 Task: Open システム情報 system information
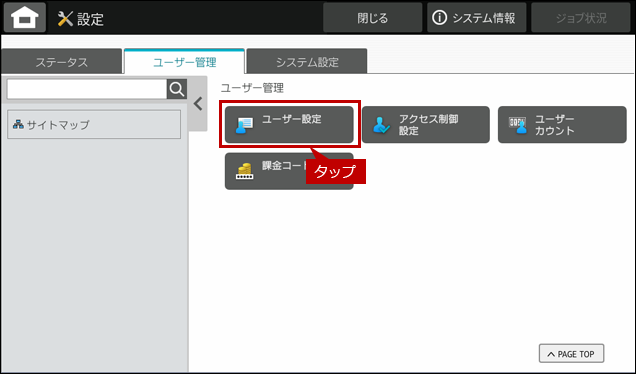pyautogui.click(x=477, y=18)
